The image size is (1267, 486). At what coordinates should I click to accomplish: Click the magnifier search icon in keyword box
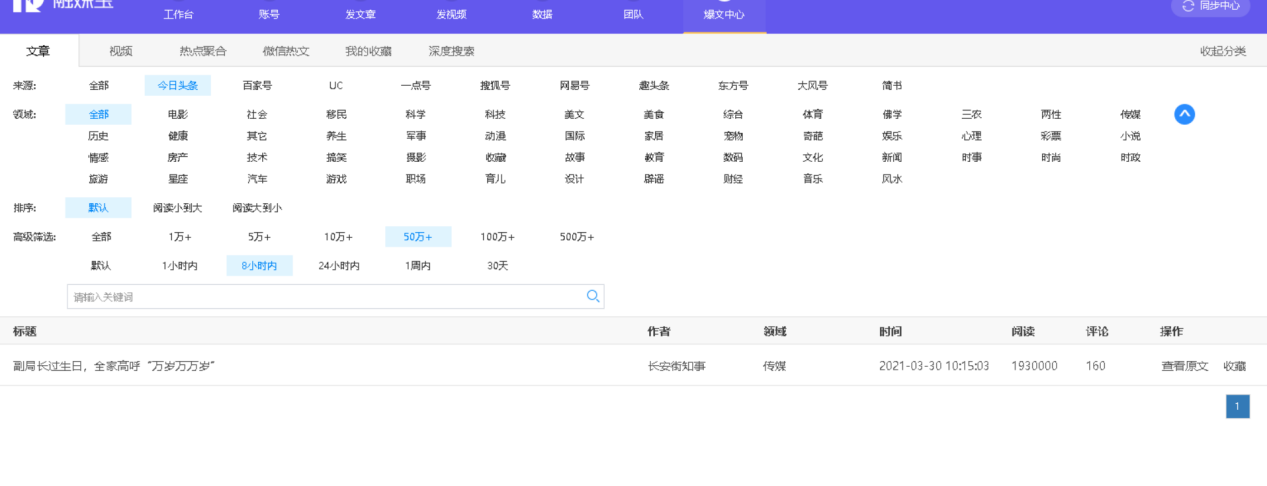(x=593, y=296)
